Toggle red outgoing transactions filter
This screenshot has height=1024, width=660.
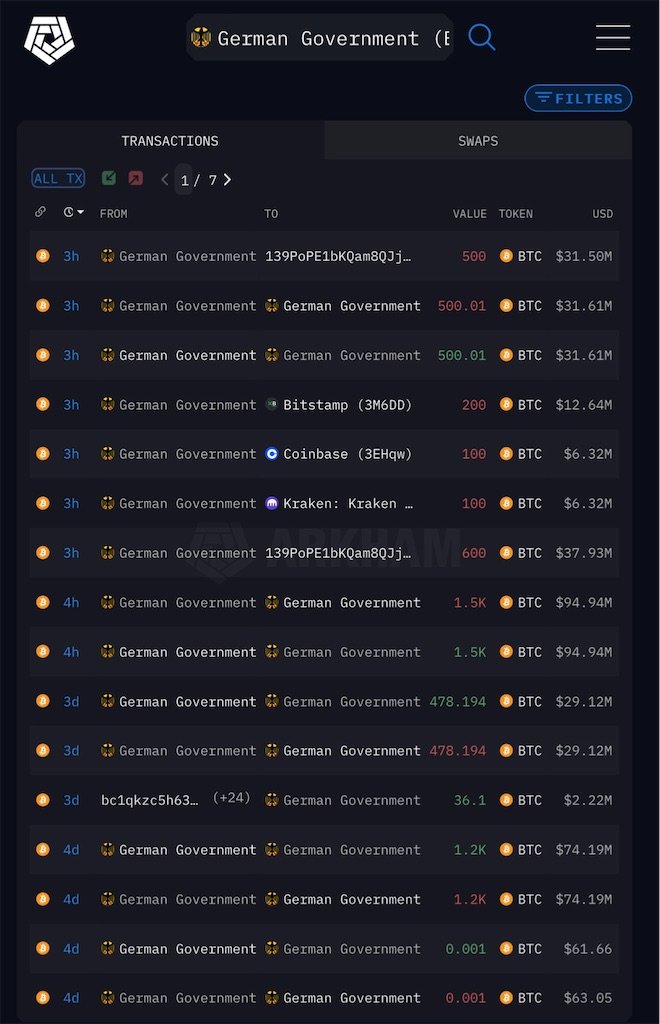[136, 178]
